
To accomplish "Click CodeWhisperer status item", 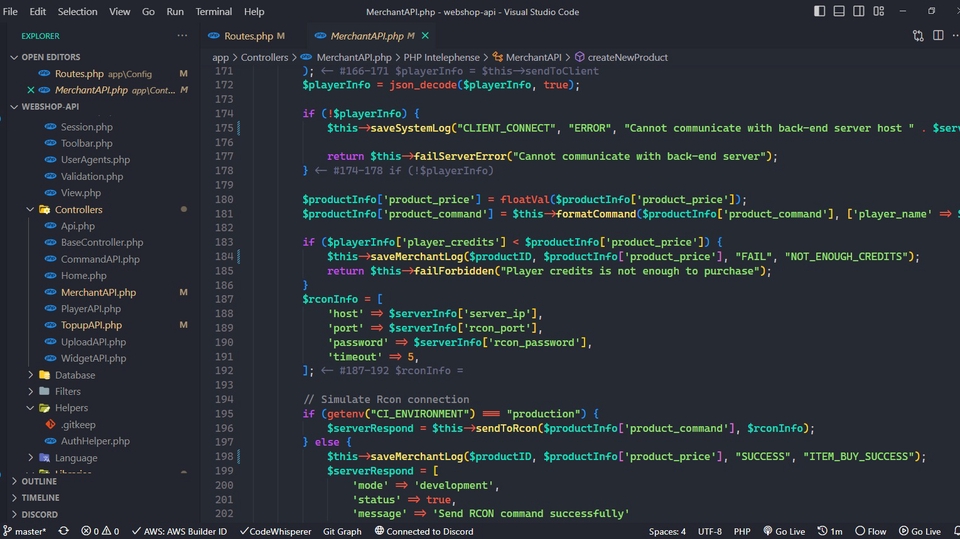I will (x=275, y=532).
